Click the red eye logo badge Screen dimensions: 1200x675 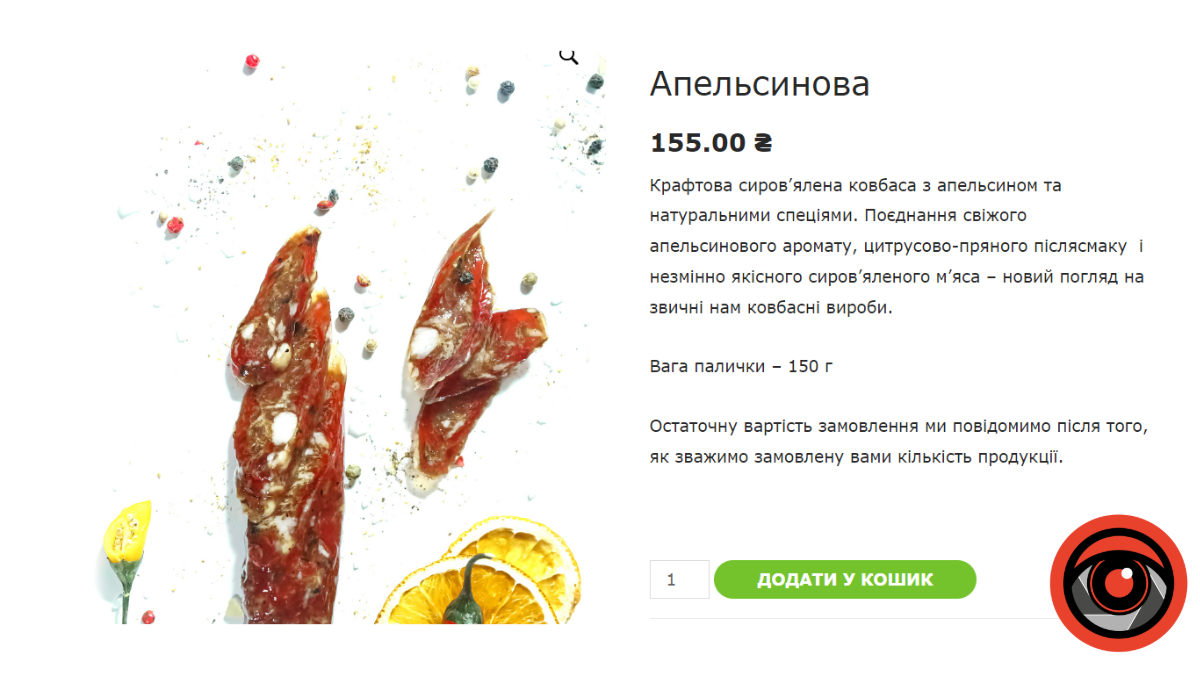click(1118, 583)
